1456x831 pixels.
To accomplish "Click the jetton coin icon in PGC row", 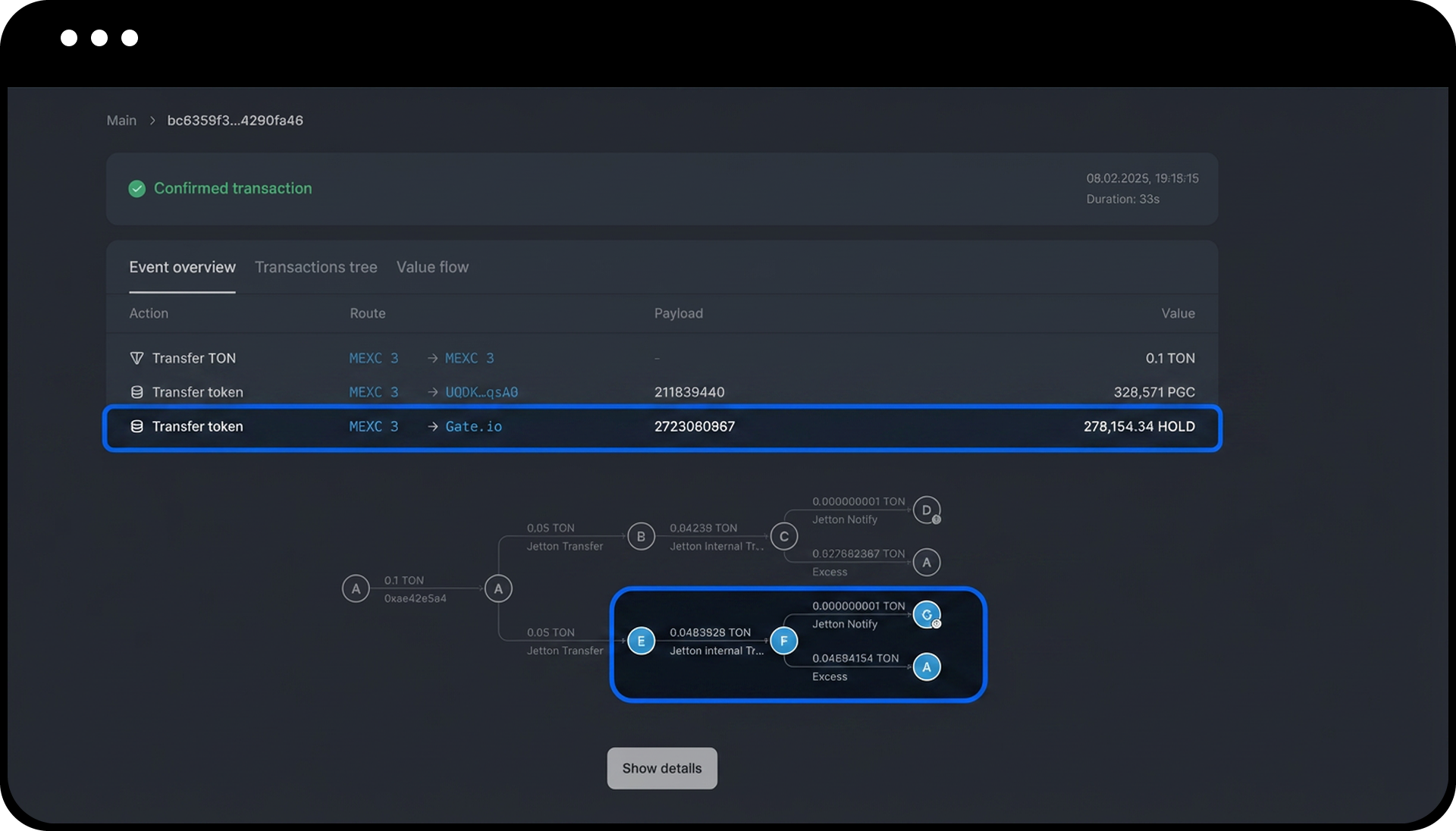I will [136, 392].
